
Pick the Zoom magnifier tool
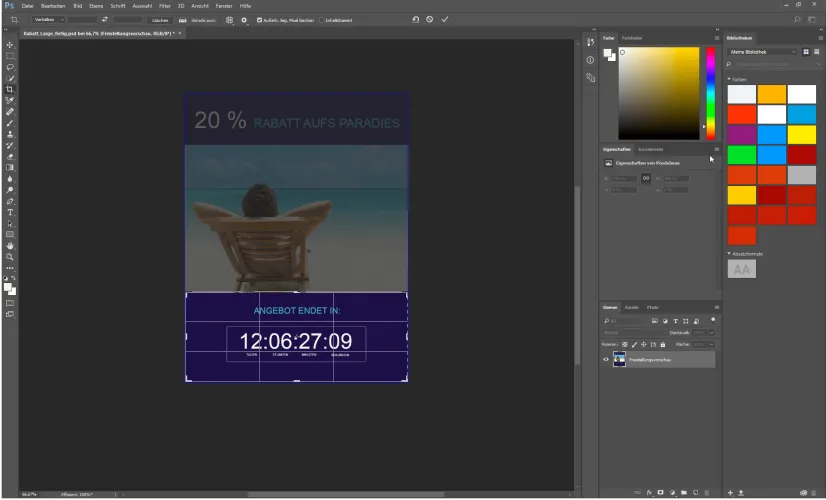click(10, 257)
